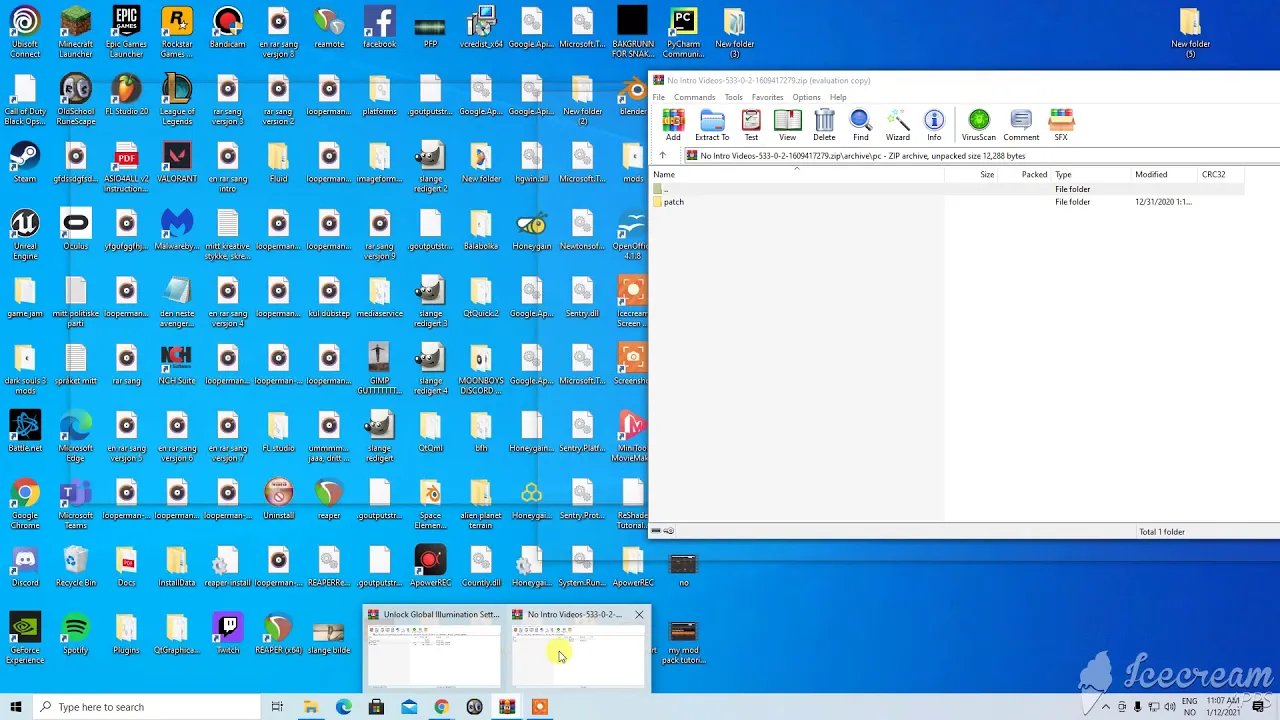Open the Action Center notifications icon

(1258, 707)
